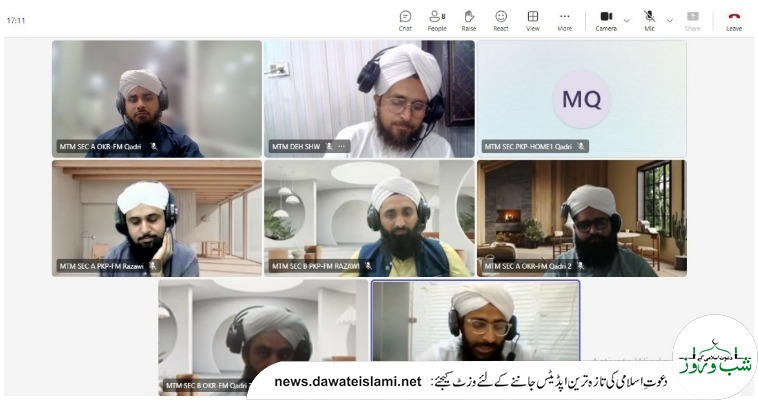Viewport: 758px width, 400px height.
Task: Open the View layout options
Action: click(533, 19)
